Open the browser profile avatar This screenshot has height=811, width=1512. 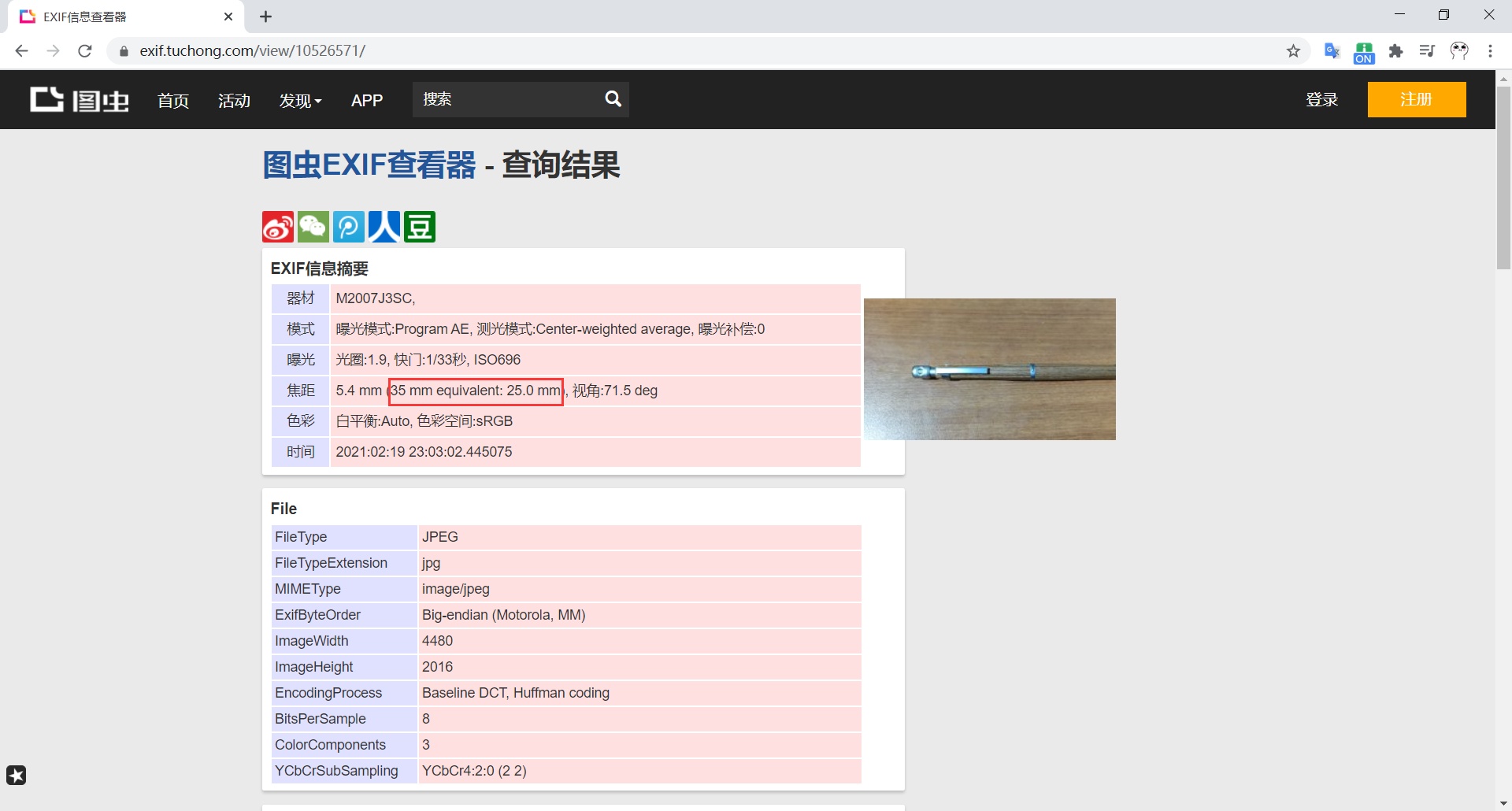[1459, 50]
